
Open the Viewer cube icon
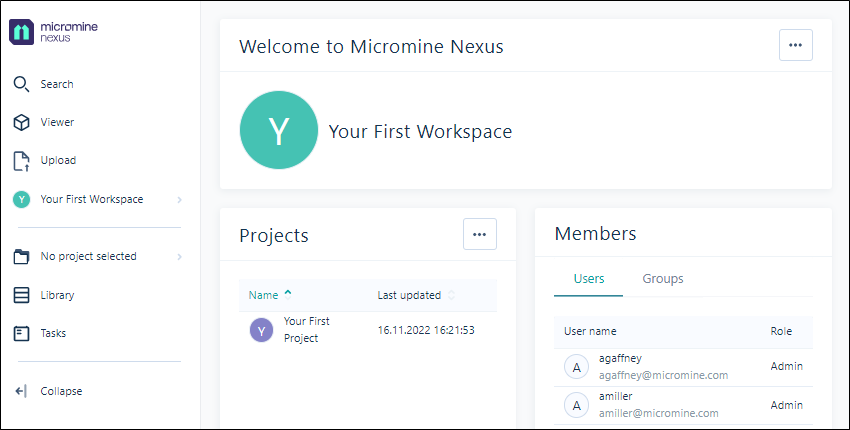point(21,123)
